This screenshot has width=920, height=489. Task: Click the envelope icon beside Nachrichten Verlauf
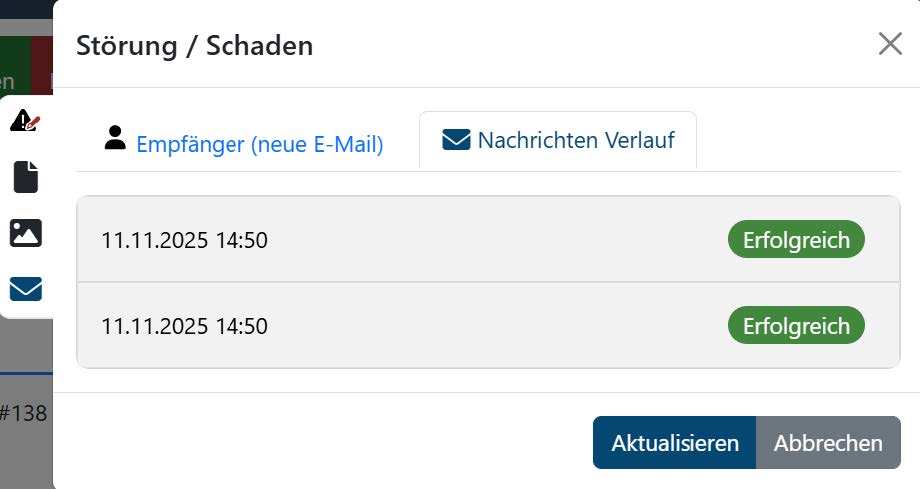click(456, 140)
